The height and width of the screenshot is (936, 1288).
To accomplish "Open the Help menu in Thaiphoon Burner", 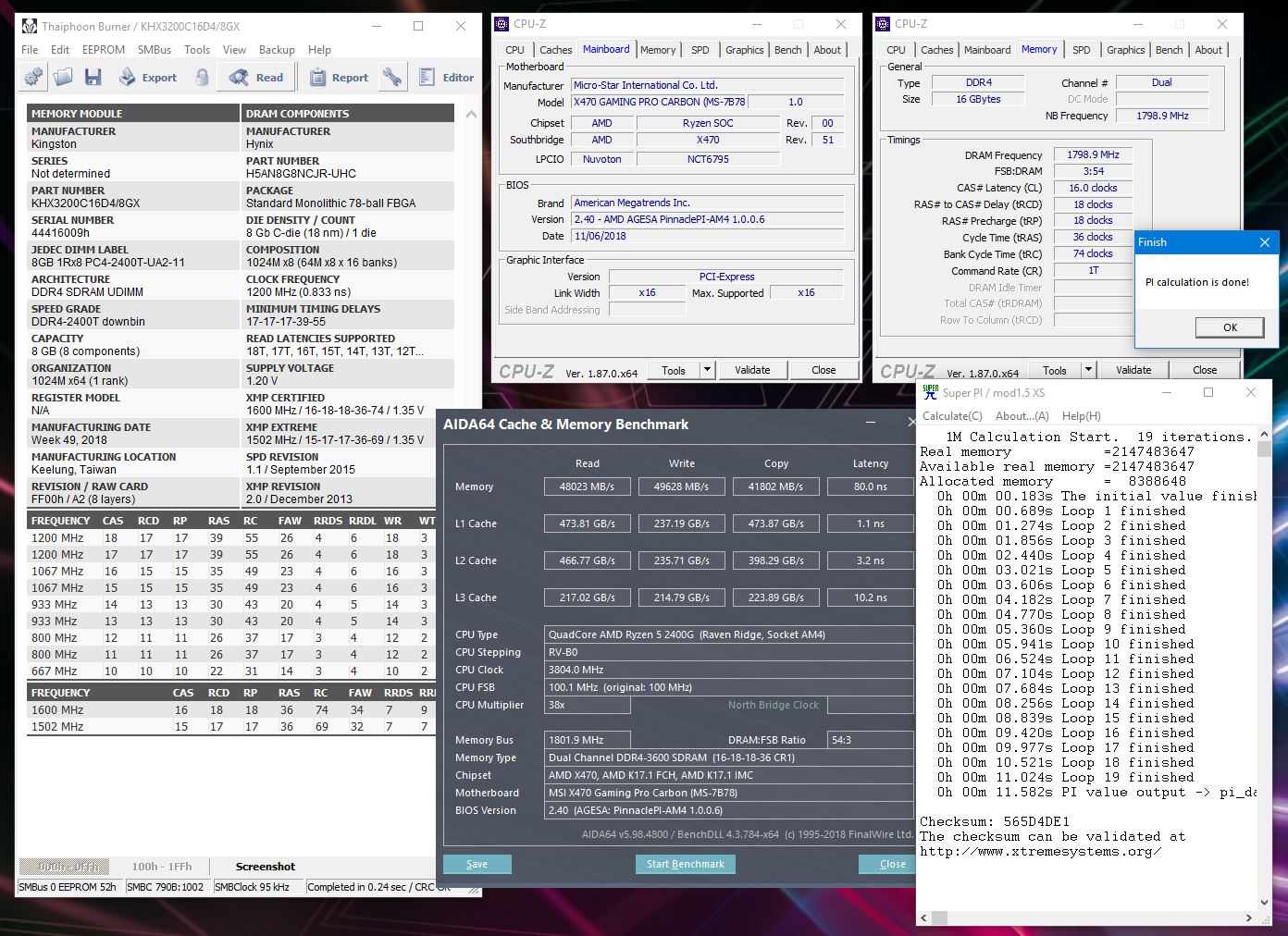I will [x=319, y=50].
